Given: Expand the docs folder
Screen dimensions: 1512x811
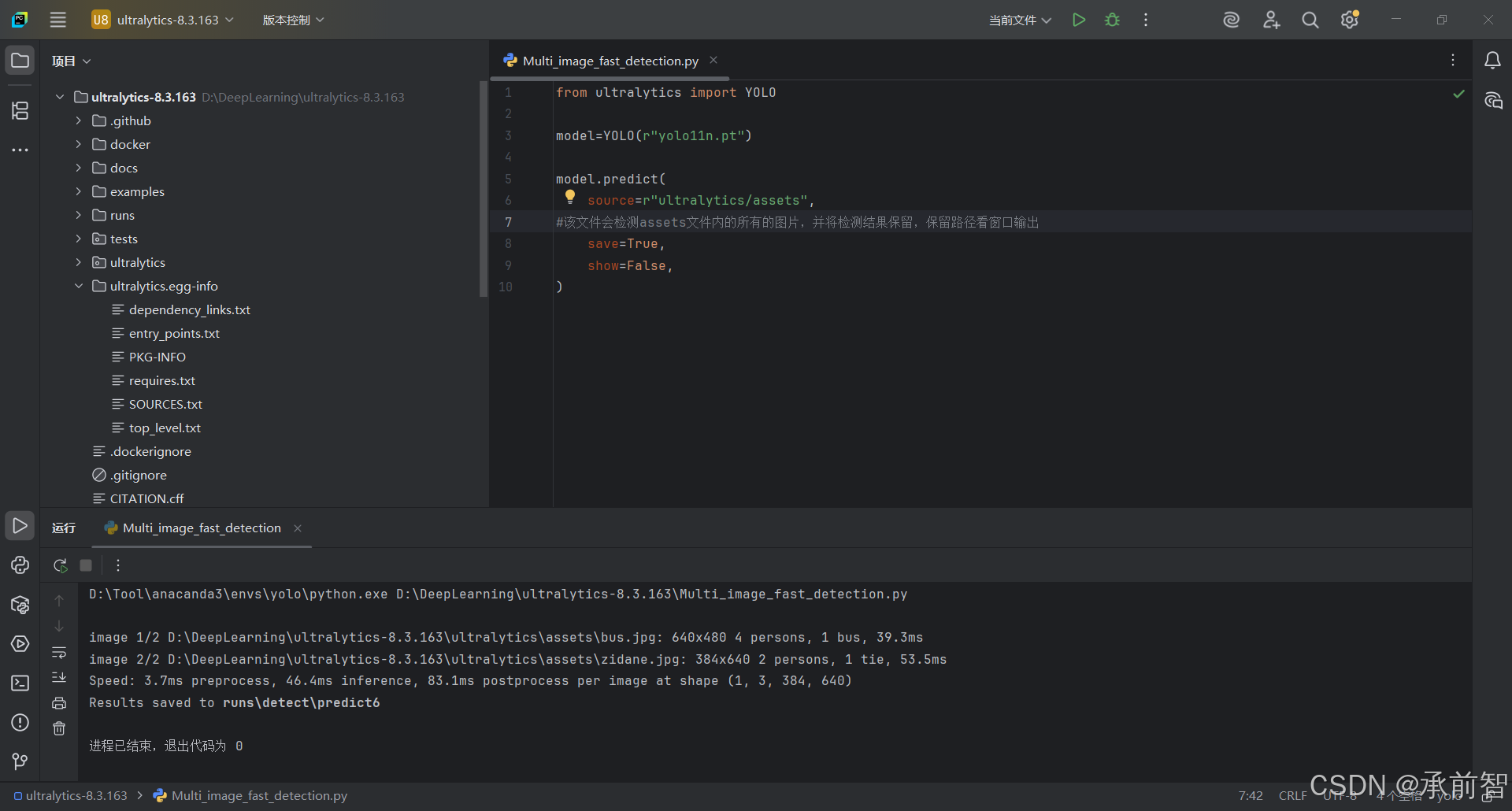Looking at the screenshot, I should click(79, 168).
